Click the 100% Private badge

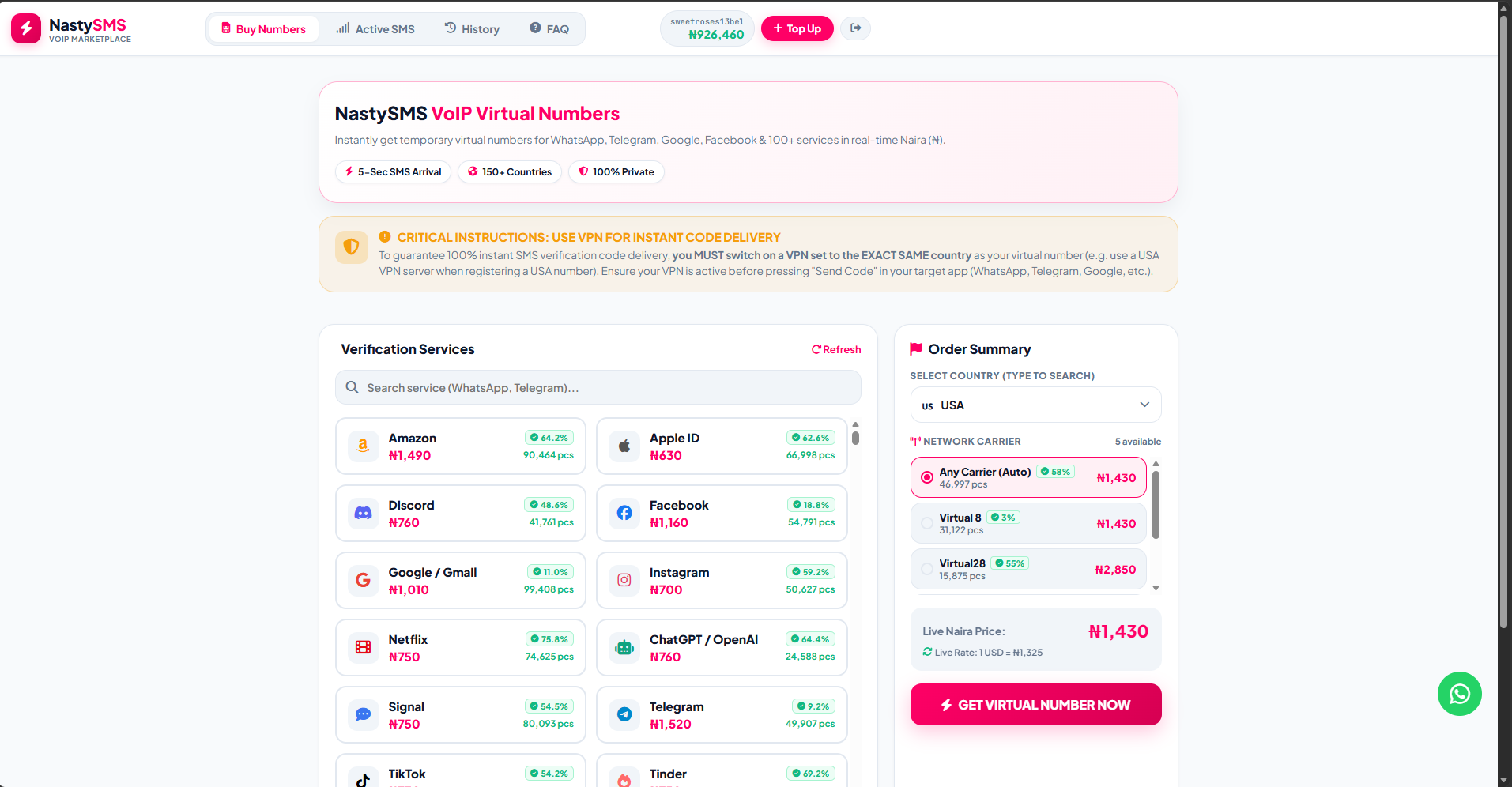pos(616,172)
